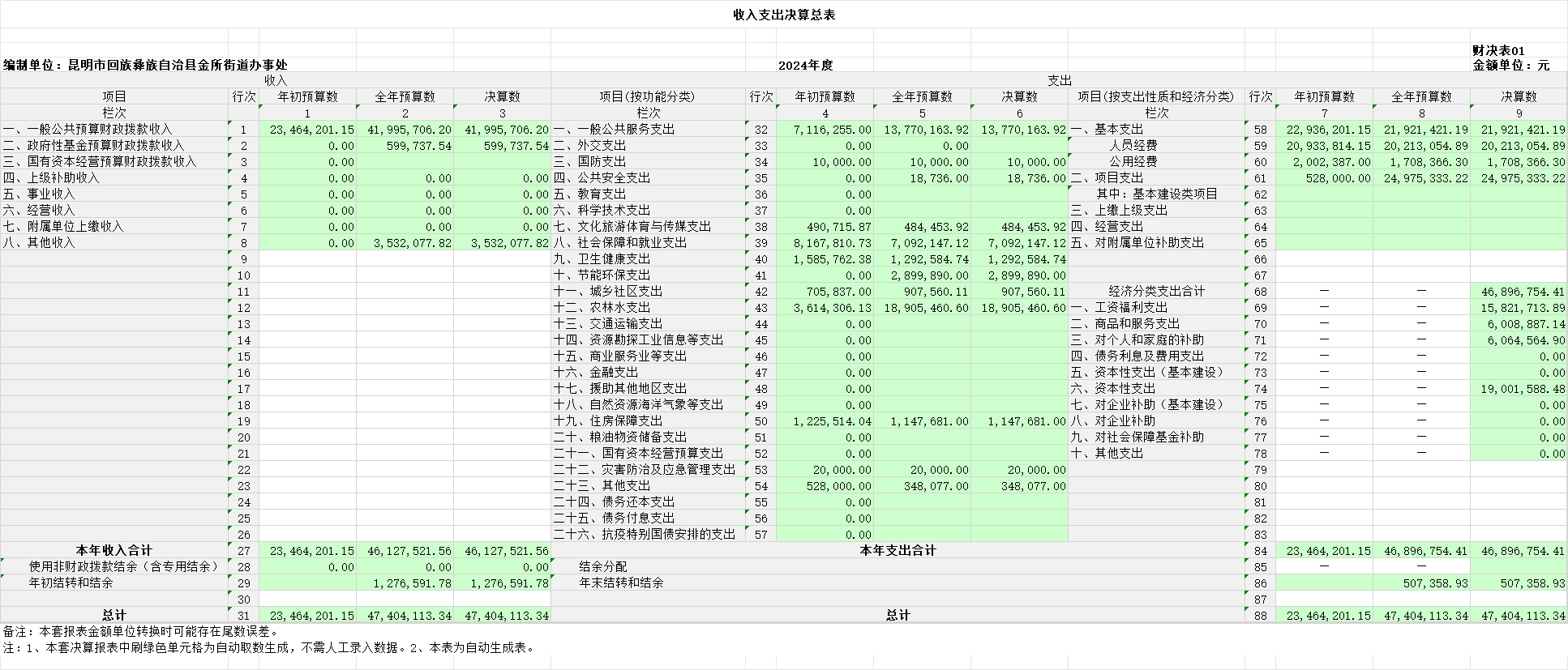This screenshot has width=1568, height=670.
Task: Select the 一、一般公共服务支出 label
Action: coord(614,129)
